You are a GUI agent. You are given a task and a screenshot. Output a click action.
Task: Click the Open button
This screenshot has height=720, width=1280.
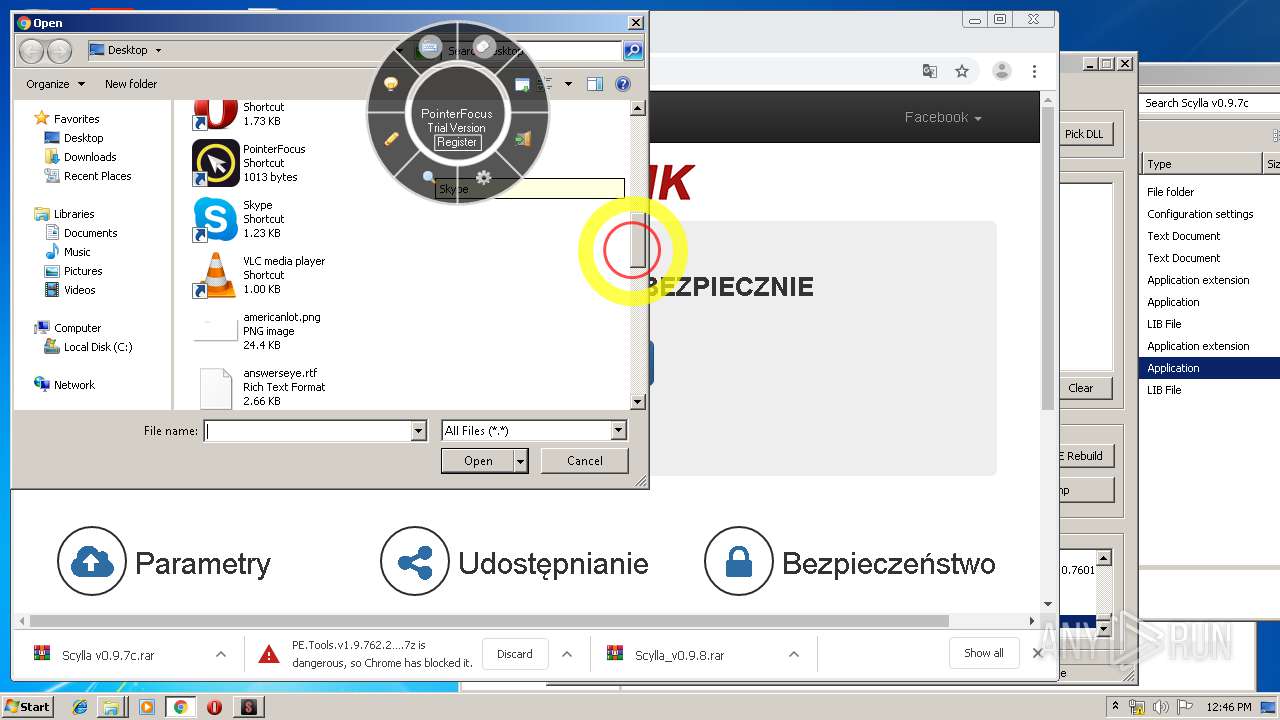point(478,461)
